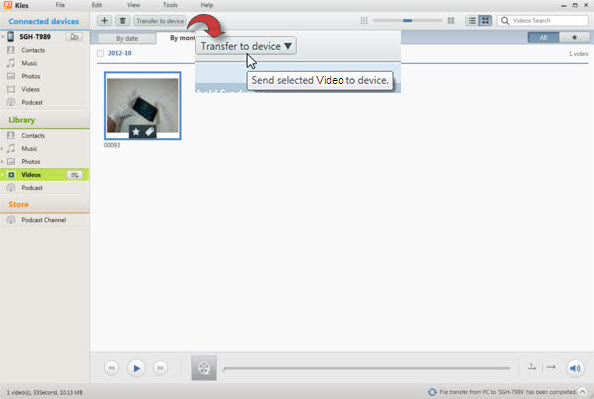Open Library Photos
594x399 pixels.
coord(31,161)
